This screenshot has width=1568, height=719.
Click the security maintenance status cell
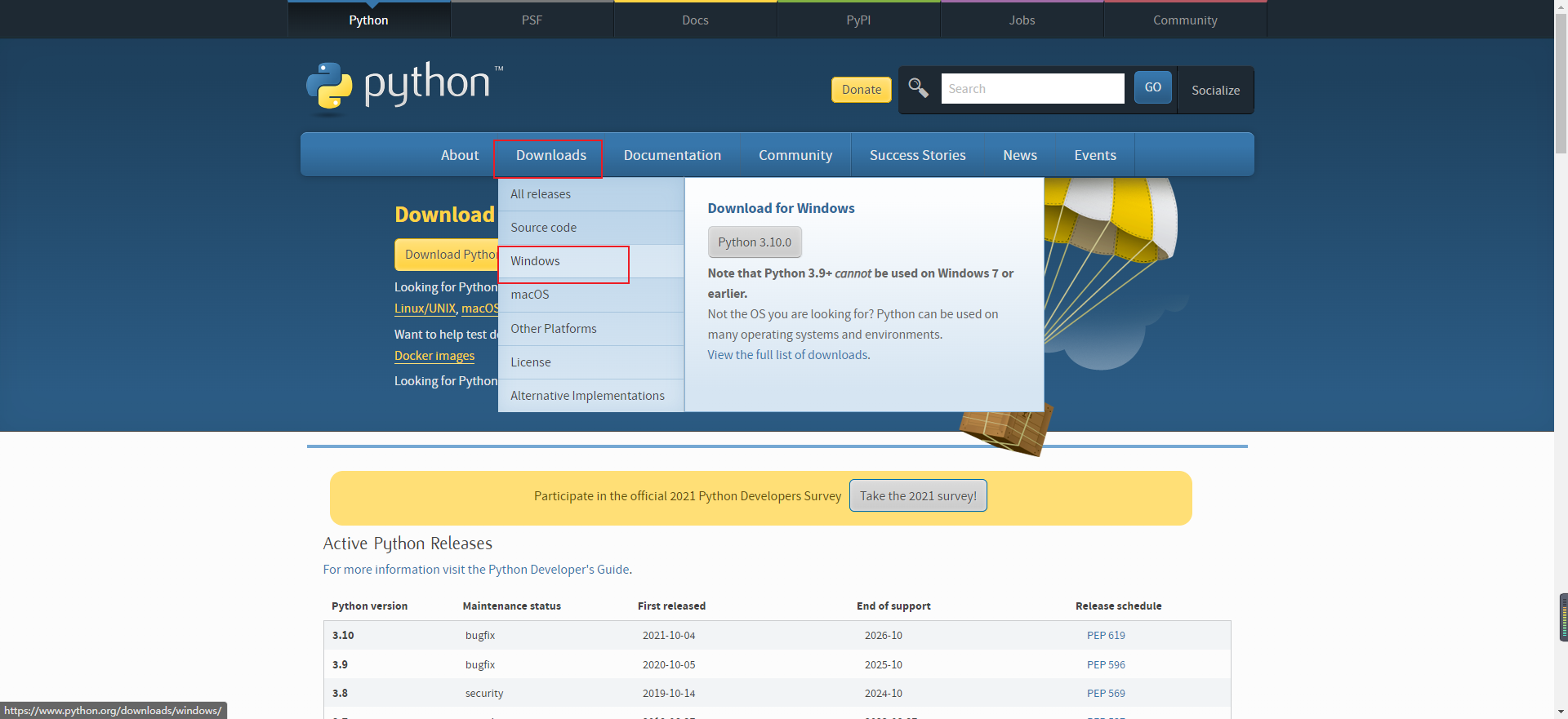click(484, 694)
